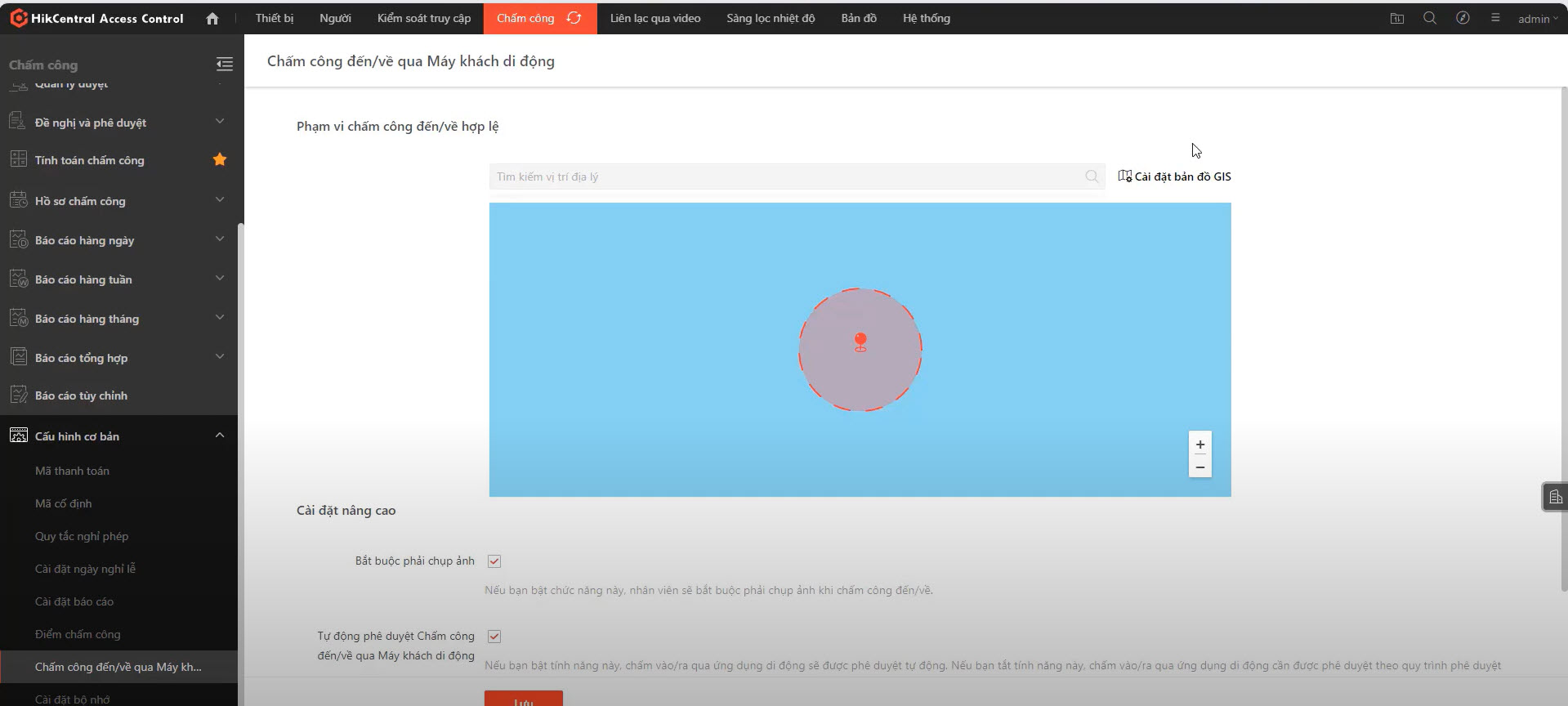Collapse the Cấu hình cơ bản section

pyautogui.click(x=219, y=436)
